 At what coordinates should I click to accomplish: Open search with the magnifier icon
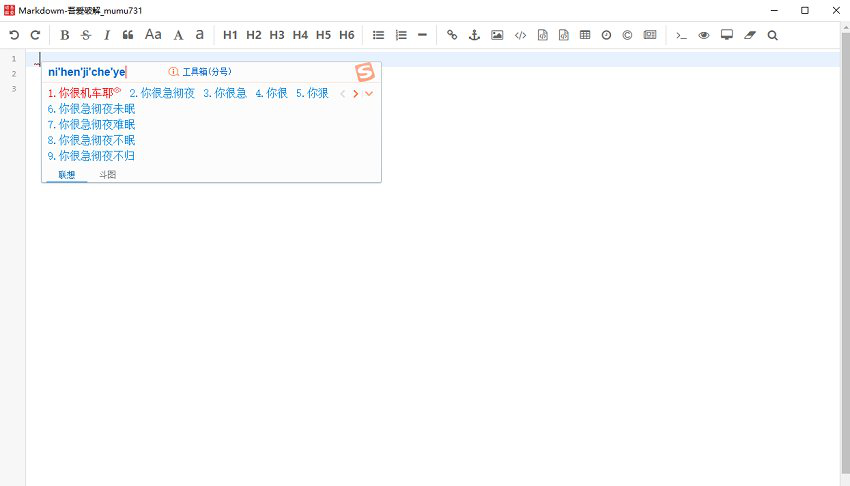pos(772,35)
